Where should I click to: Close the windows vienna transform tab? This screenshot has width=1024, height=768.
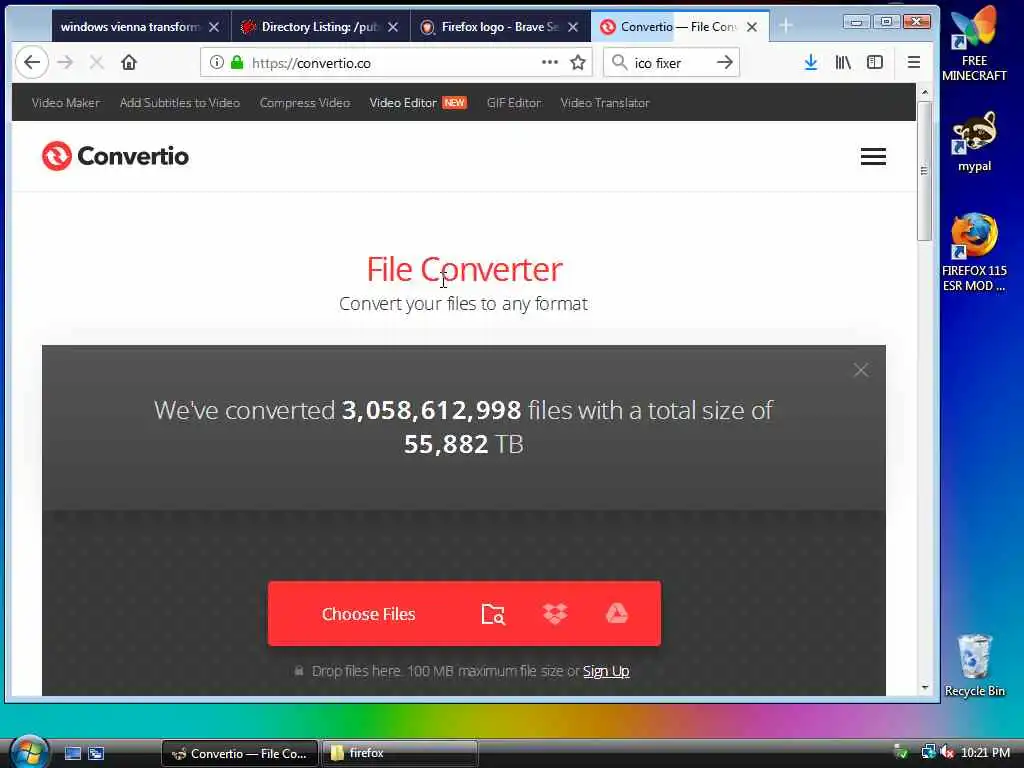[x=214, y=27]
